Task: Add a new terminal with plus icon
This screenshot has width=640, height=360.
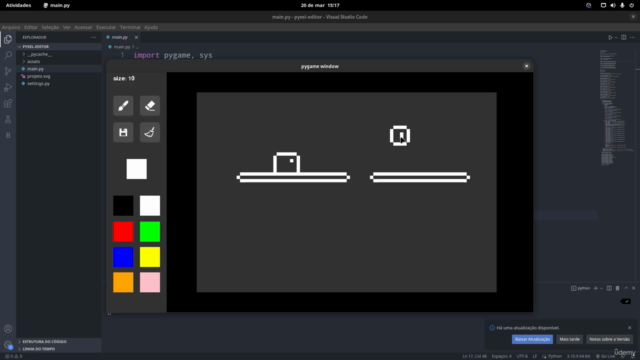Action: point(596,288)
